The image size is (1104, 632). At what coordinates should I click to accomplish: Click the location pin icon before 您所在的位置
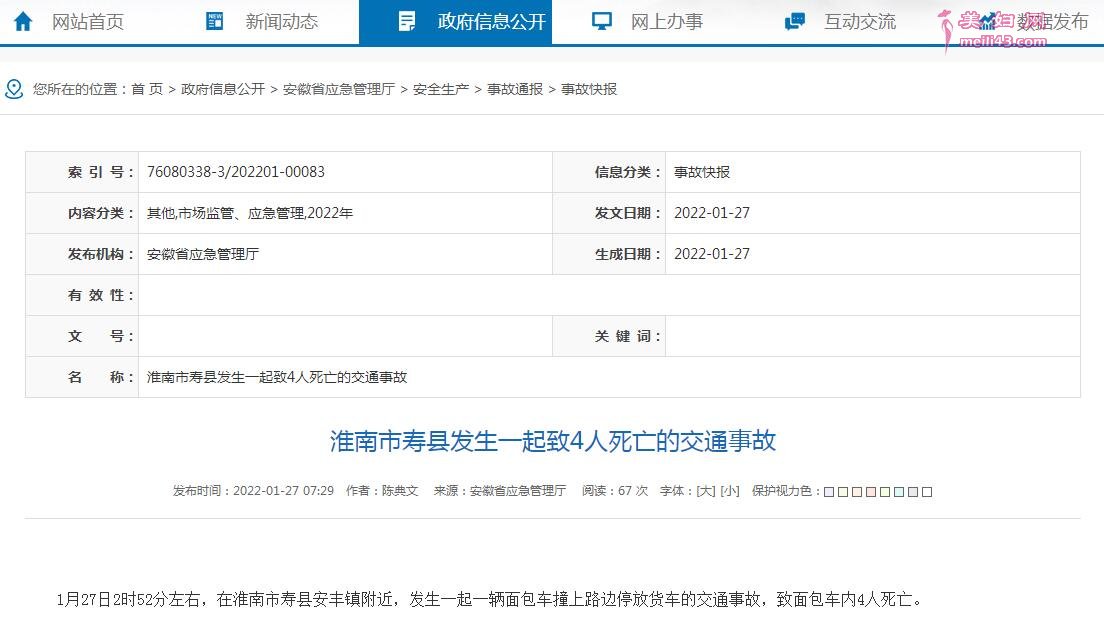(x=14, y=89)
